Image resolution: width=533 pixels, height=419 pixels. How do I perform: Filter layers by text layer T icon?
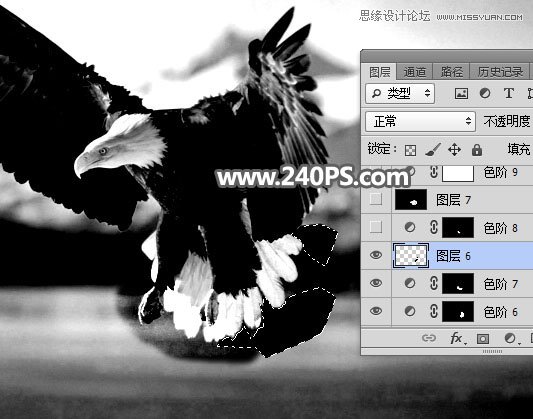tap(509, 93)
